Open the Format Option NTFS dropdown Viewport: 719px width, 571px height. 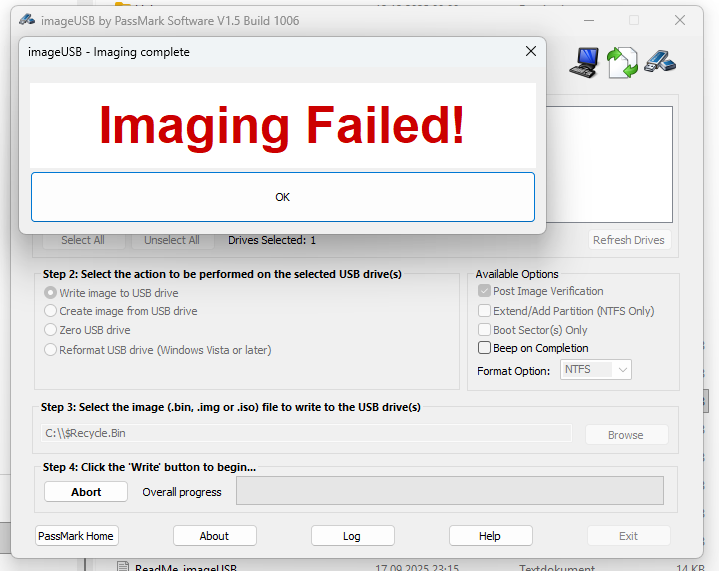tap(596, 370)
